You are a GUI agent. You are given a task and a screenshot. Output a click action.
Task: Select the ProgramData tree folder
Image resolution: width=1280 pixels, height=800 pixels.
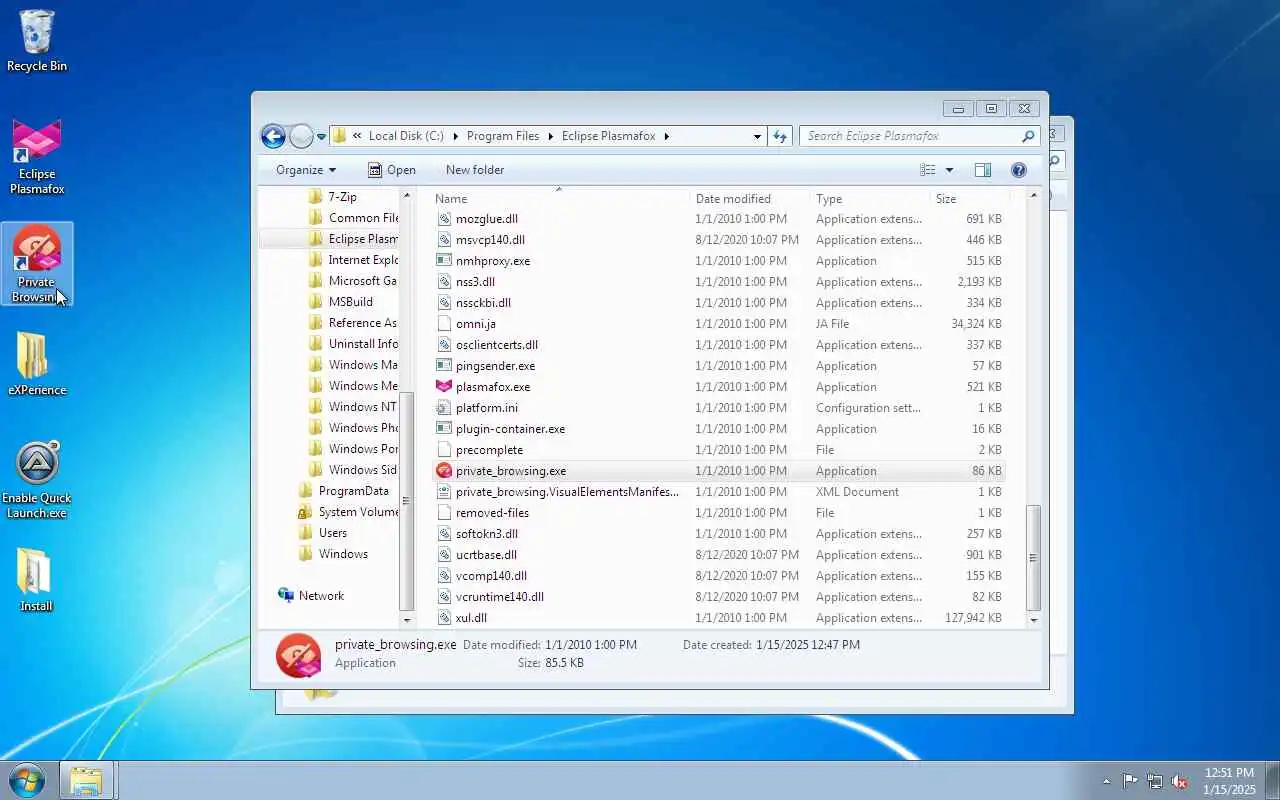pos(345,491)
